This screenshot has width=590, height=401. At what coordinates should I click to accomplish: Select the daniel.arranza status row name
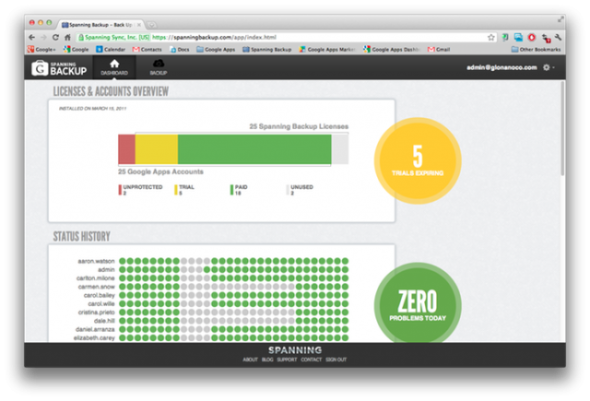coord(95,329)
